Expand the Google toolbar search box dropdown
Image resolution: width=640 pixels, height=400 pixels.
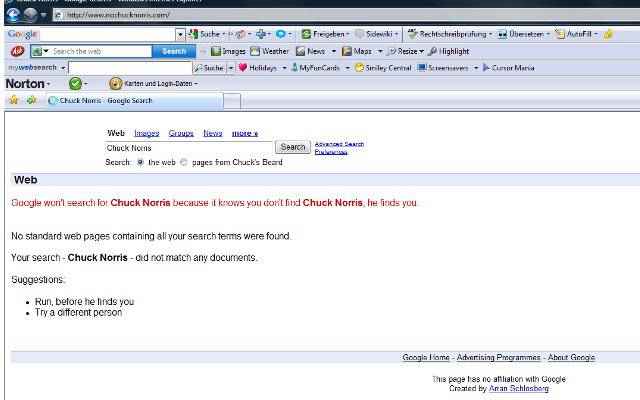point(180,35)
